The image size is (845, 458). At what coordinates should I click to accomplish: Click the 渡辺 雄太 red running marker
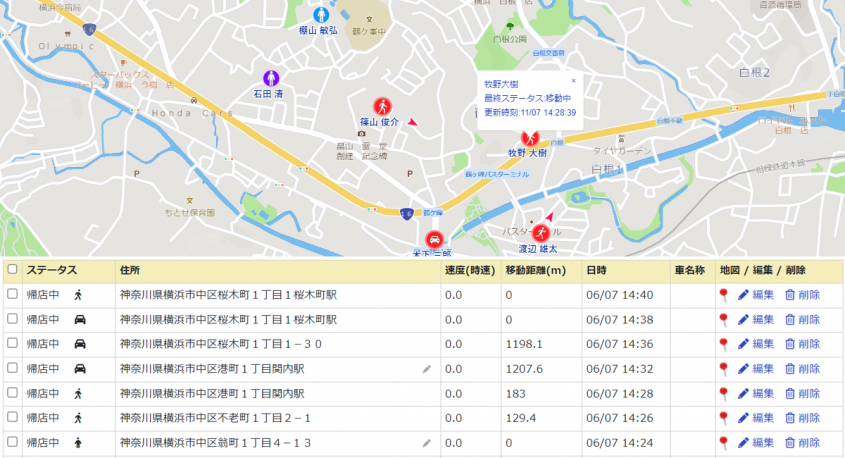coord(541,233)
